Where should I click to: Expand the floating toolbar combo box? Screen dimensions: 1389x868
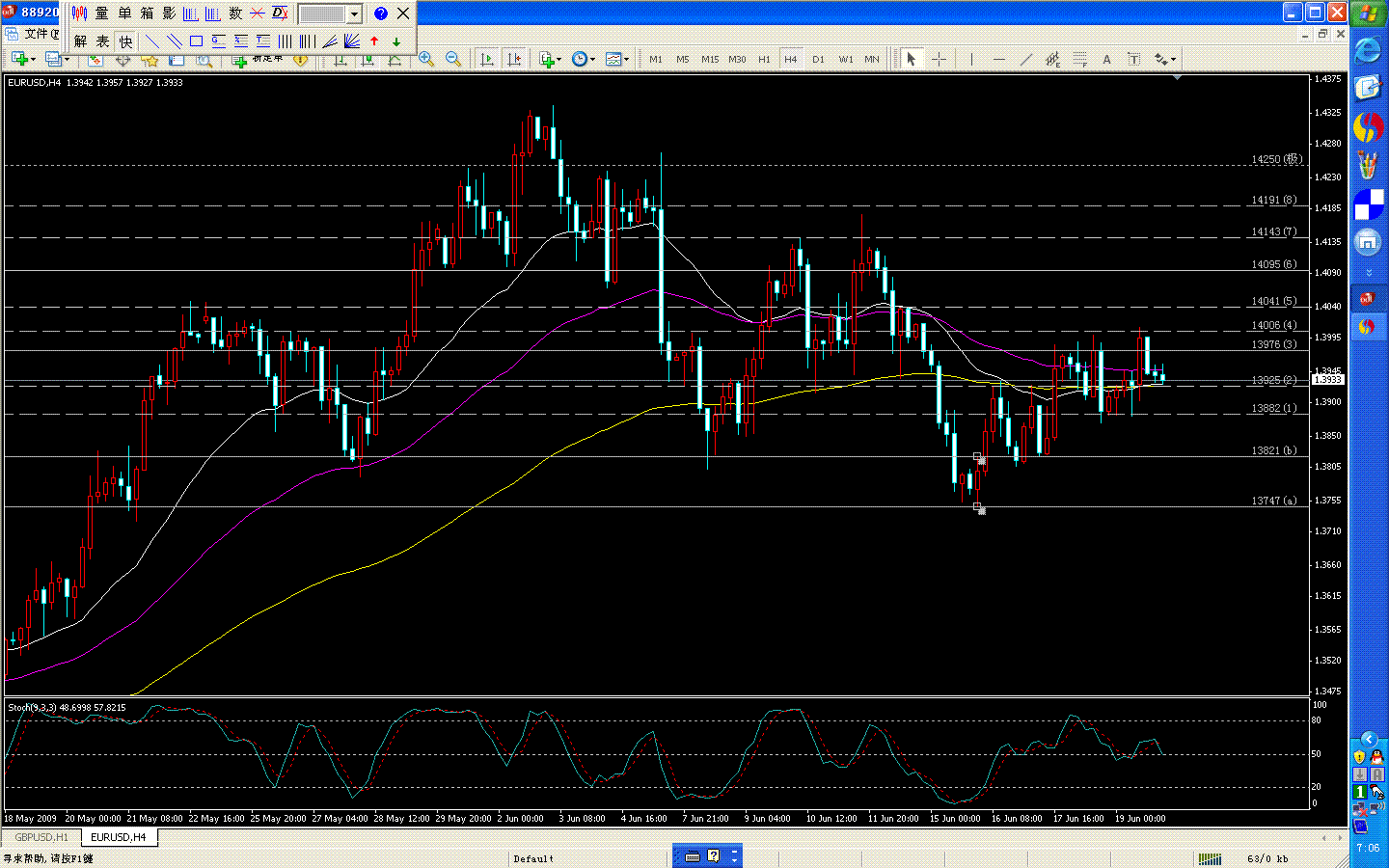click(x=354, y=14)
